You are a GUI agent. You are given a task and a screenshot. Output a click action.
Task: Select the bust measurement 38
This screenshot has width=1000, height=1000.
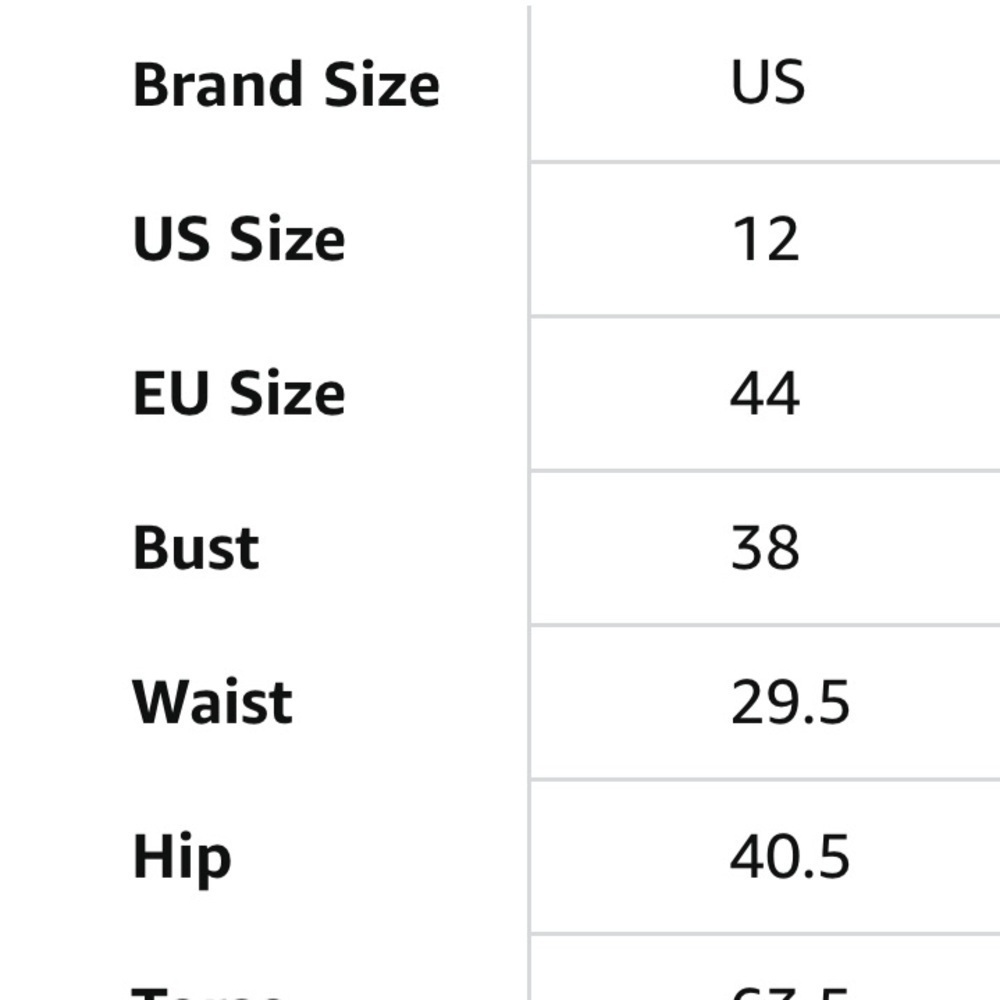pyautogui.click(x=765, y=547)
